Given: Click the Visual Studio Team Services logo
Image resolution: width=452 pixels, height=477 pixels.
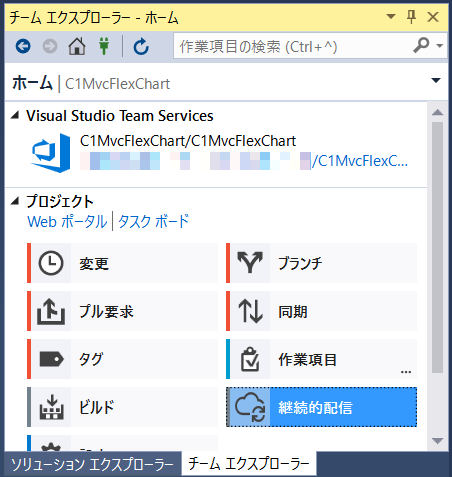Looking at the screenshot, I should [x=51, y=153].
